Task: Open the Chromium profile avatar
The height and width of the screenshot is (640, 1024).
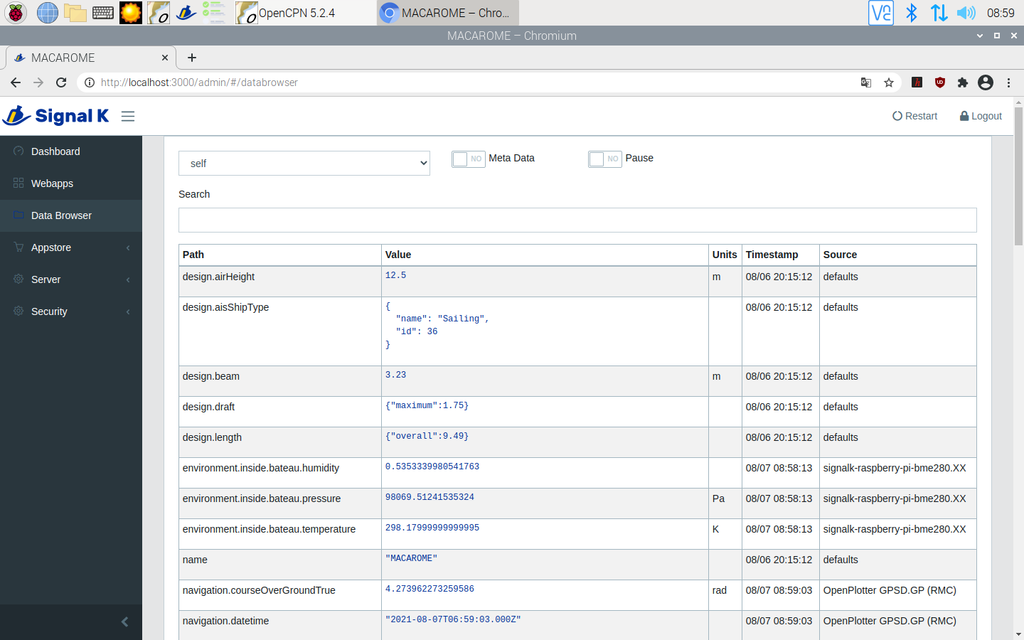Action: 985,82
